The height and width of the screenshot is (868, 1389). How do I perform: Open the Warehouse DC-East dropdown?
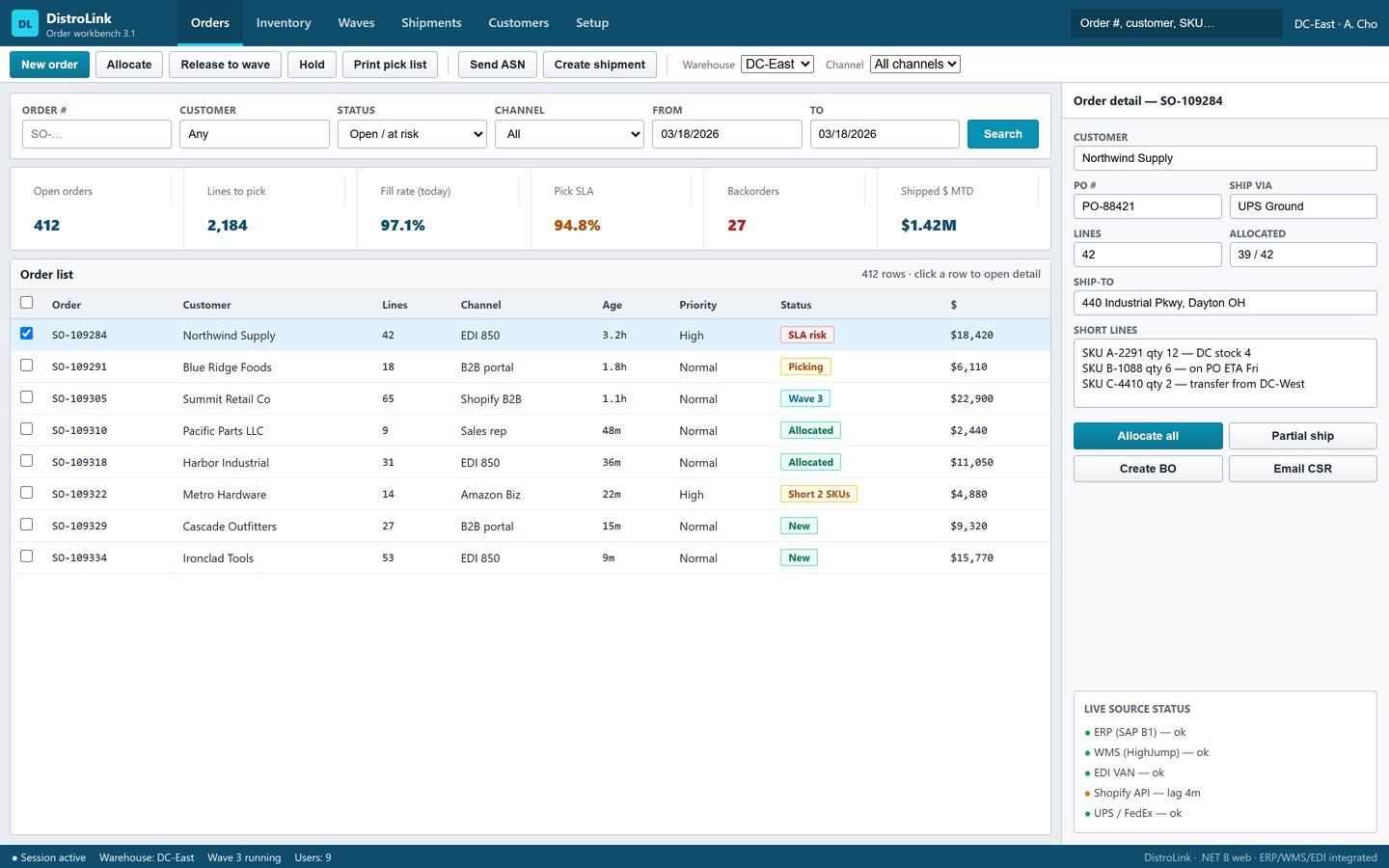pyautogui.click(x=777, y=65)
